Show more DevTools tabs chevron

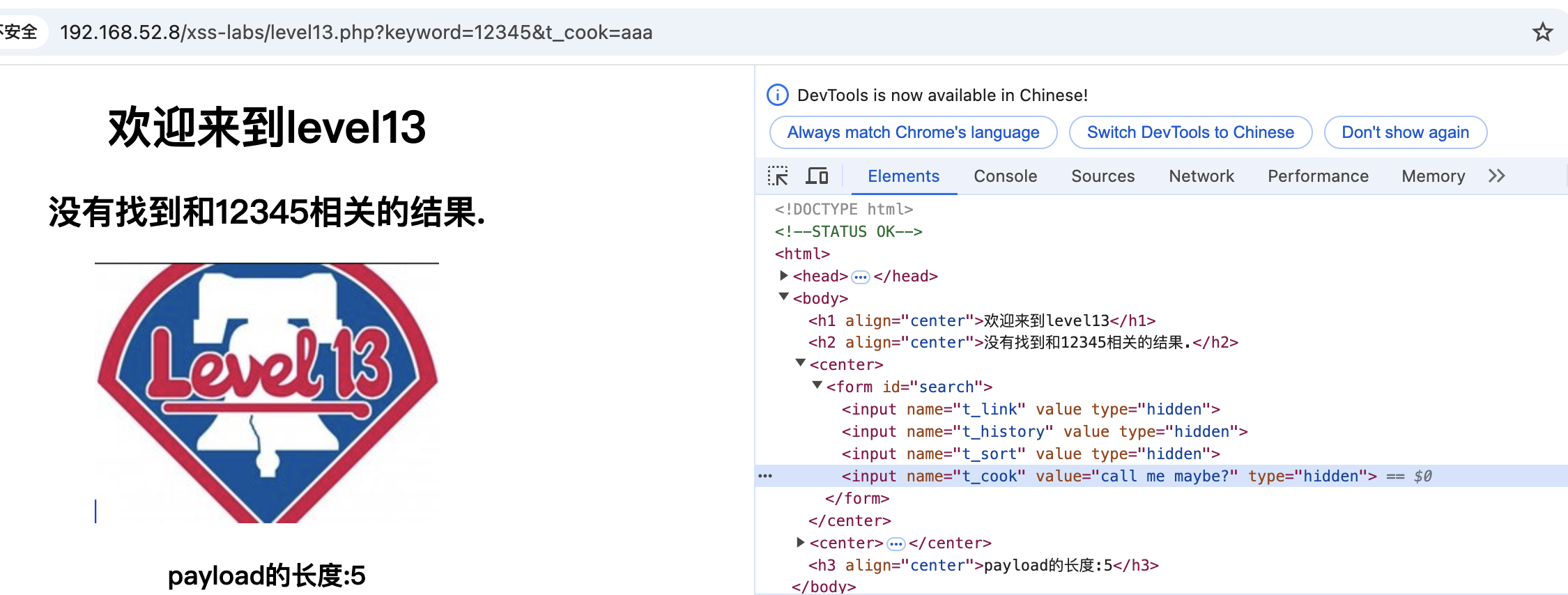1497,176
